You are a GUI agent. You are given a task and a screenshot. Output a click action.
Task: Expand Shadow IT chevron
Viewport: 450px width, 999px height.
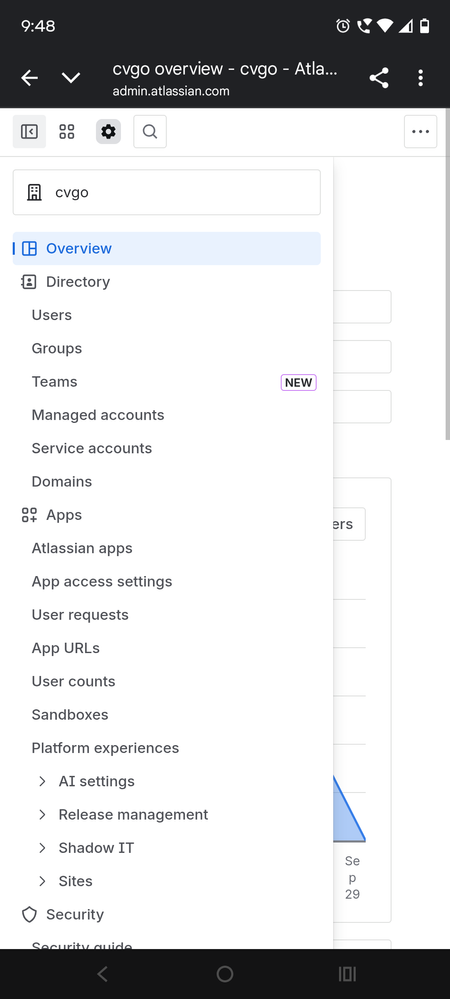coord(42,848)
